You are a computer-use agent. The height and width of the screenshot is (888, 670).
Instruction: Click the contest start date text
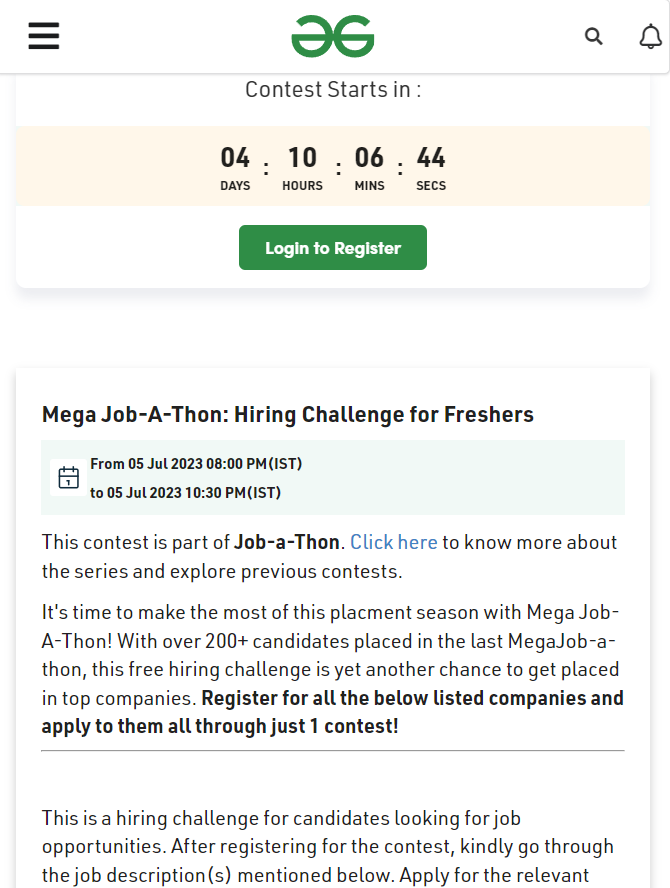[x=196, y=464]
